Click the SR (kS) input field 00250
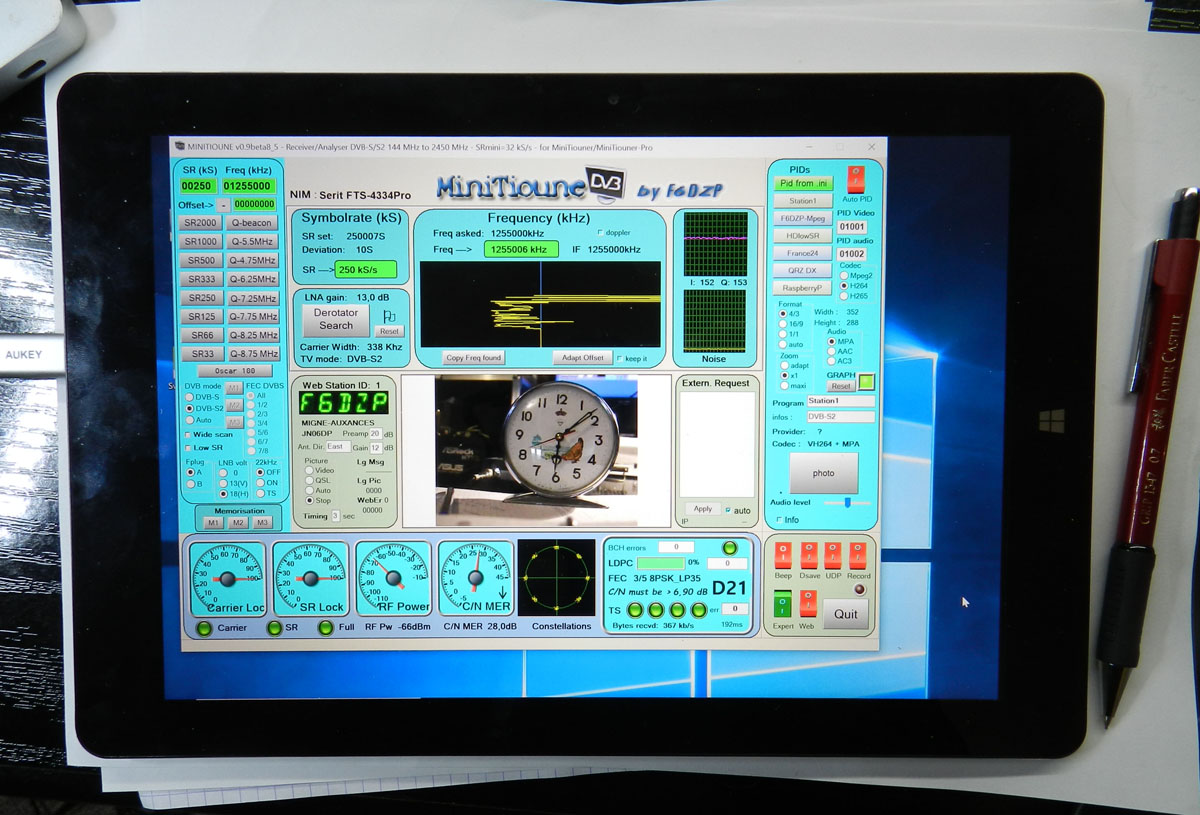Image resolution: width=1200 pixels, height=815 pixels. tap(197, 186)
